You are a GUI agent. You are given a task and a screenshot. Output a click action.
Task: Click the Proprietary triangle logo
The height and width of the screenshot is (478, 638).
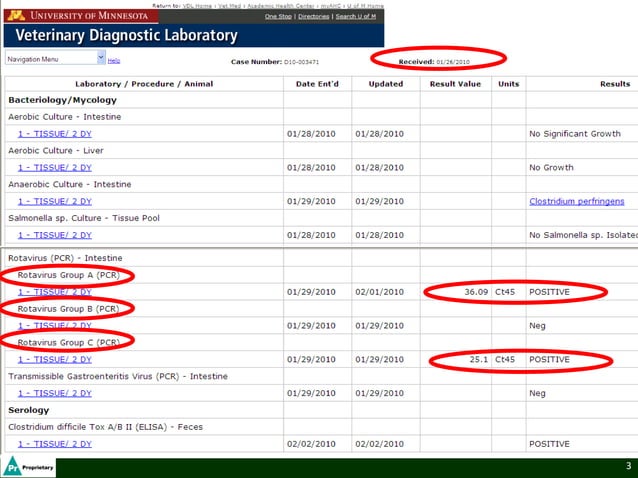tap(14, 466)
